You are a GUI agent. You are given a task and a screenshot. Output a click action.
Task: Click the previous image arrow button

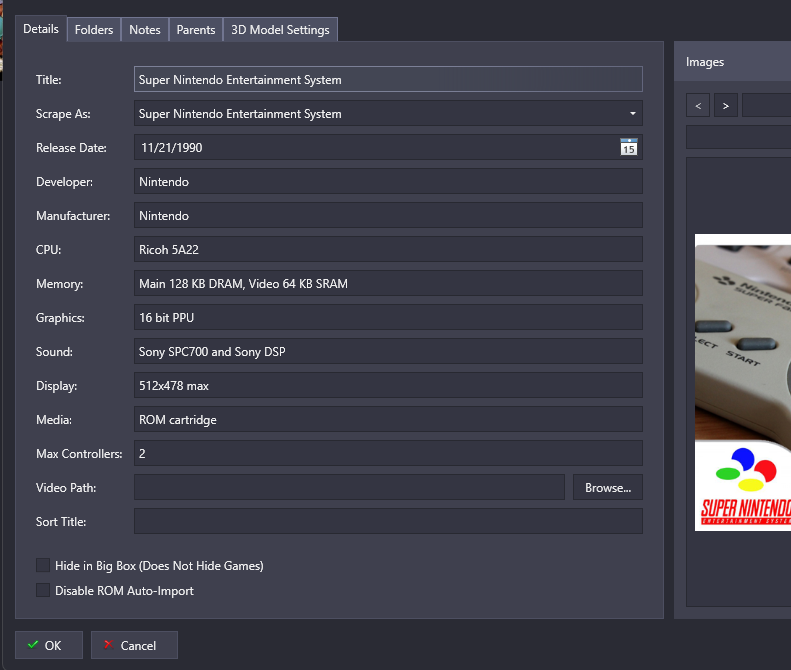pos(698,106)
